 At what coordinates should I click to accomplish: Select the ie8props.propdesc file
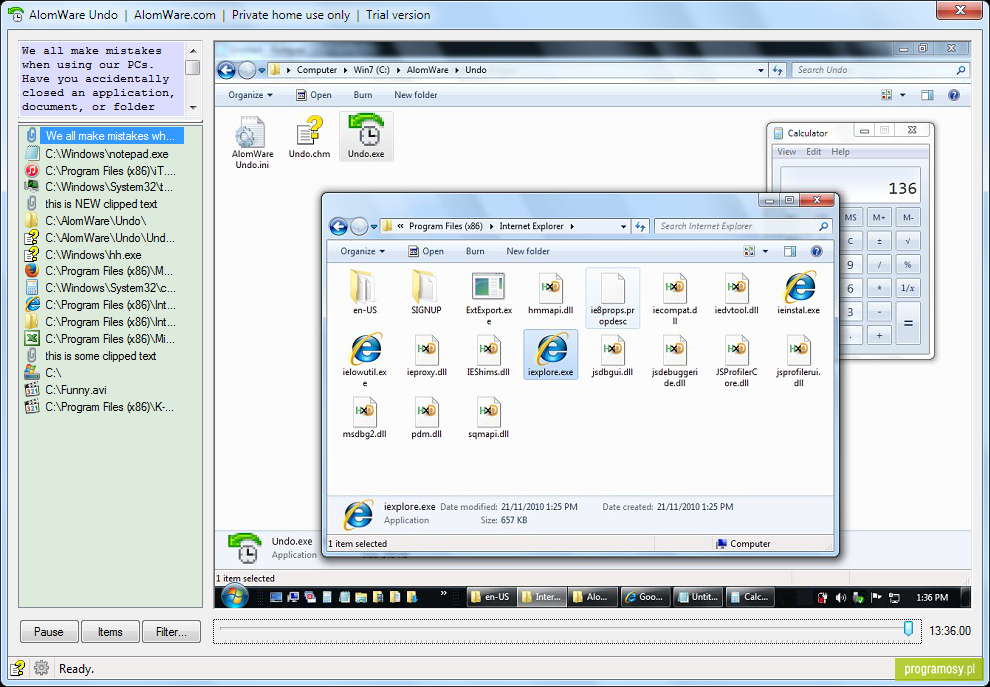click(612, 299)
